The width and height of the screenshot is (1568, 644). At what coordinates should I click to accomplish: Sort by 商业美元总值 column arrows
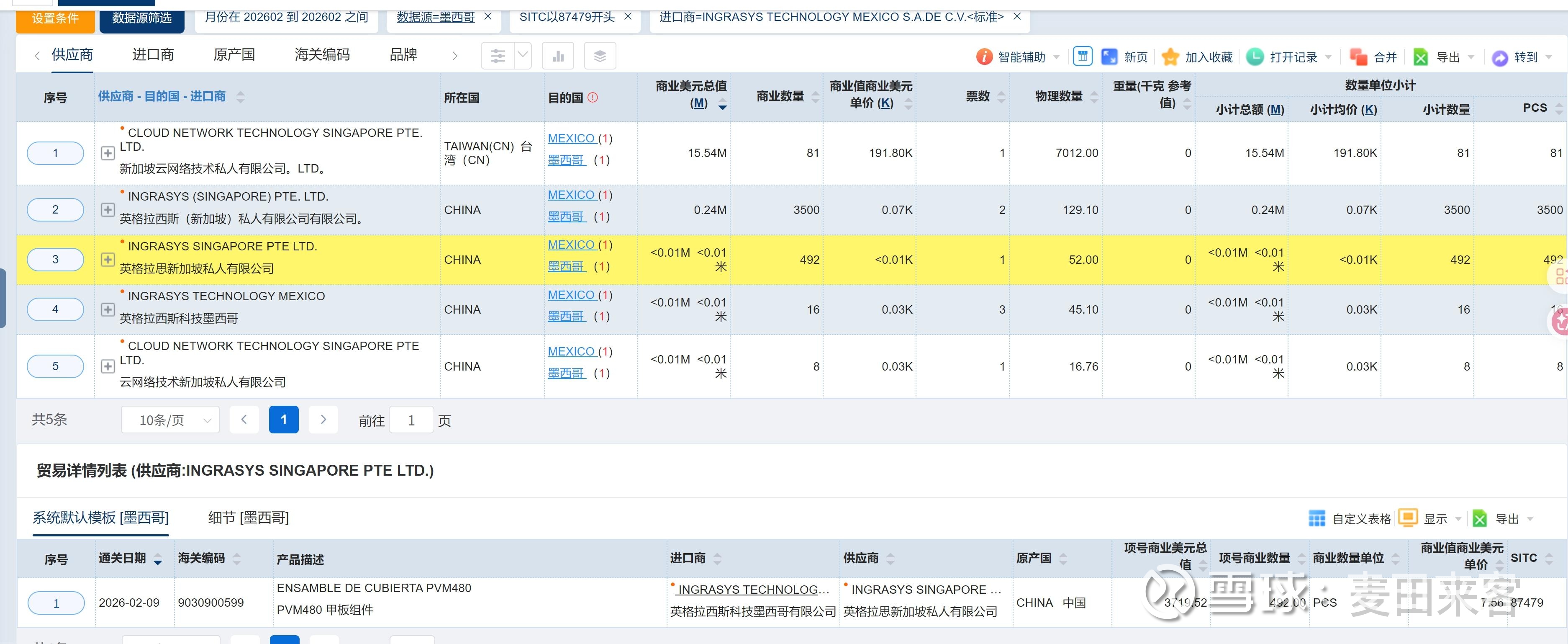coord(723,105)
